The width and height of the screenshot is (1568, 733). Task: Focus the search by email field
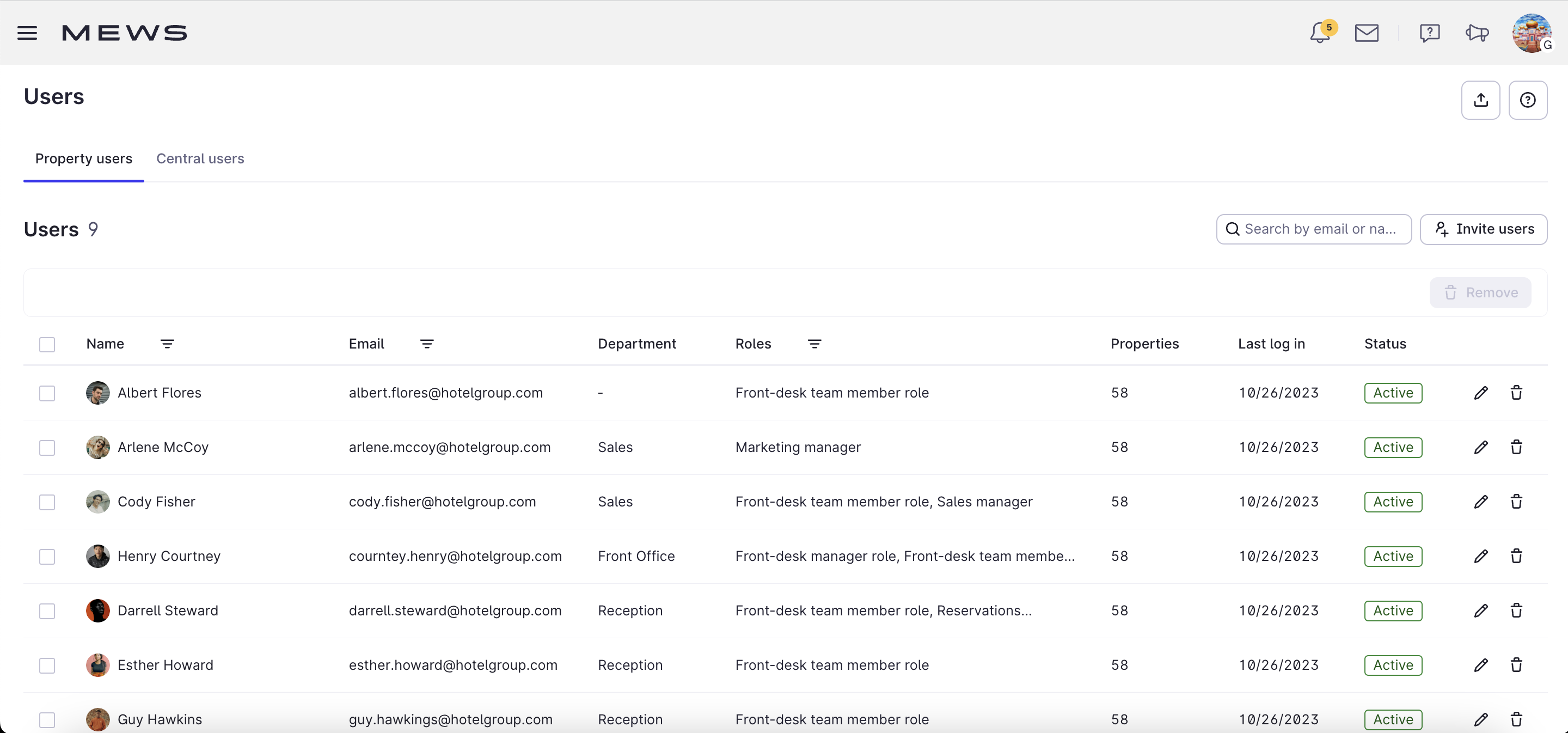tap(1320, 229)
